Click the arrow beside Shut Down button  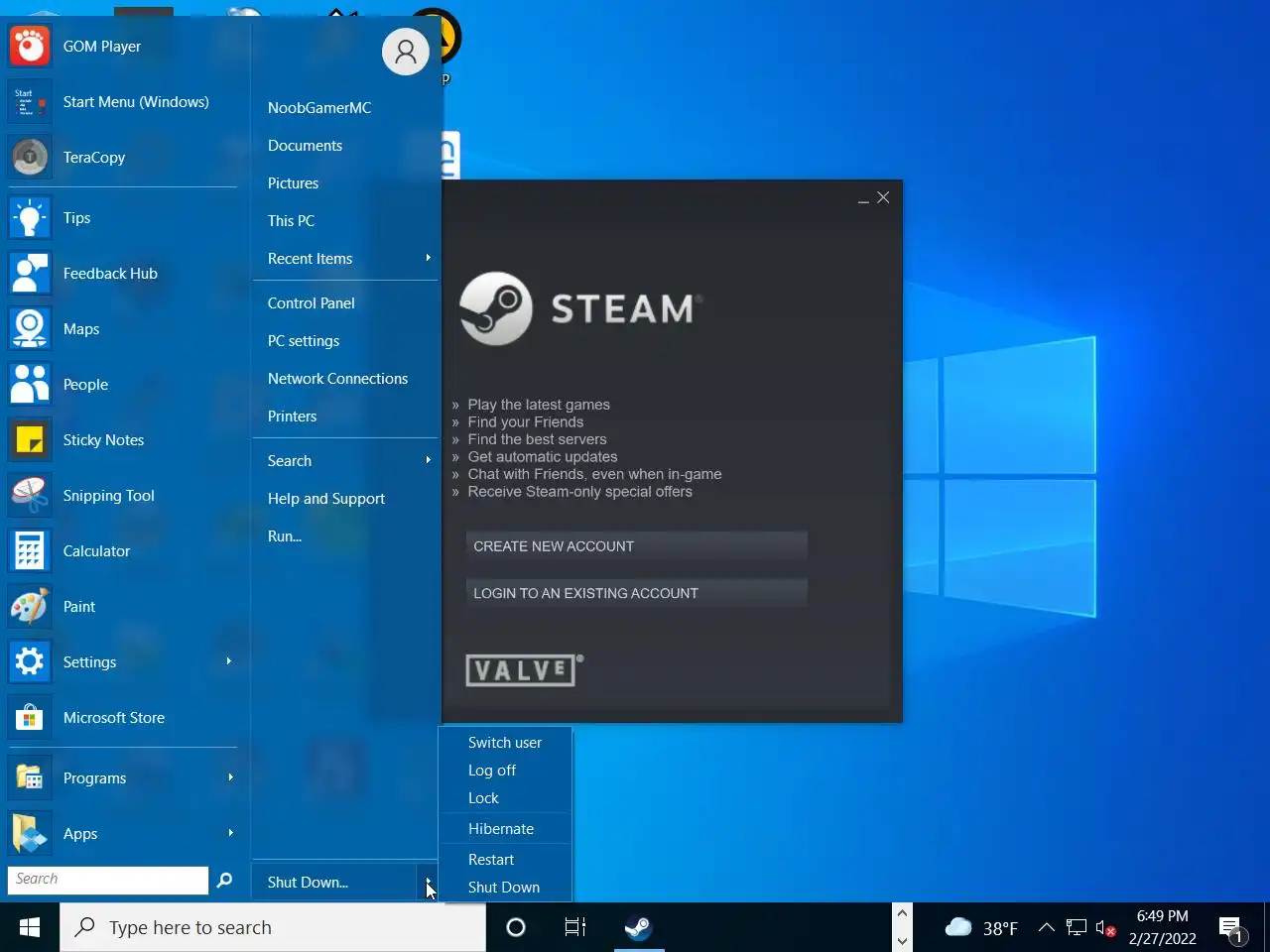pyautogui.click(x=428, y=882)
